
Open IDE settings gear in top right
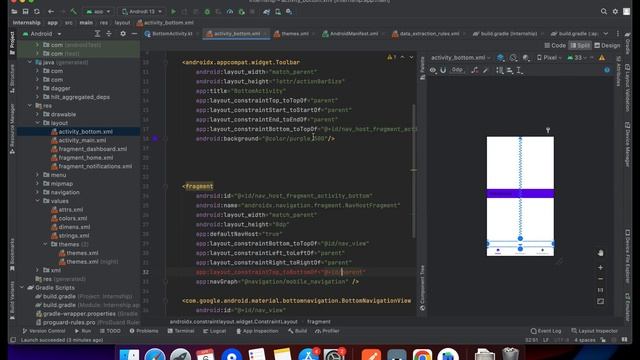tap(615, 12)
